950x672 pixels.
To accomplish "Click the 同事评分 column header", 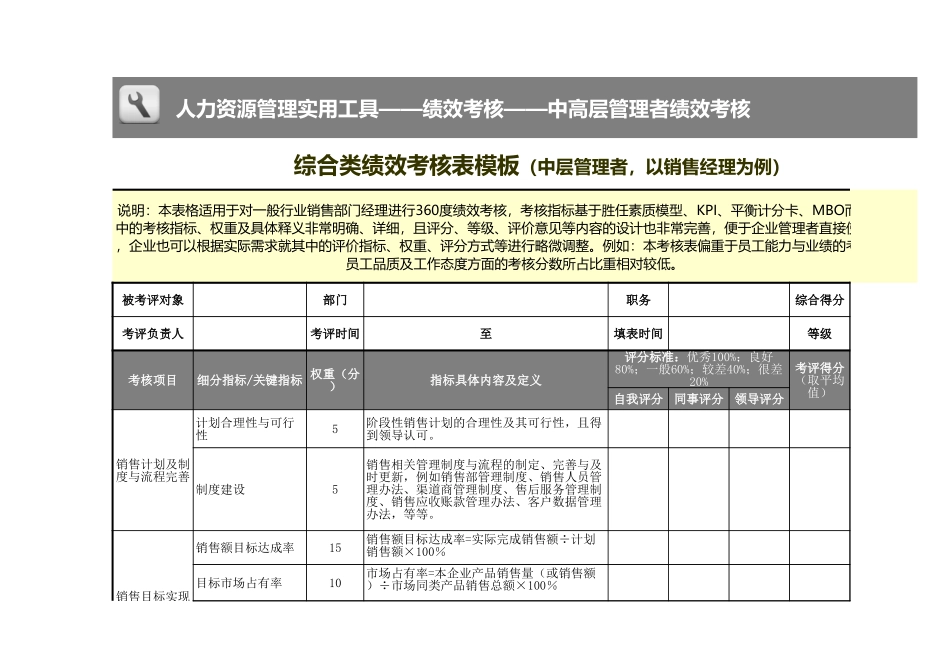I will tap(699, 399).
